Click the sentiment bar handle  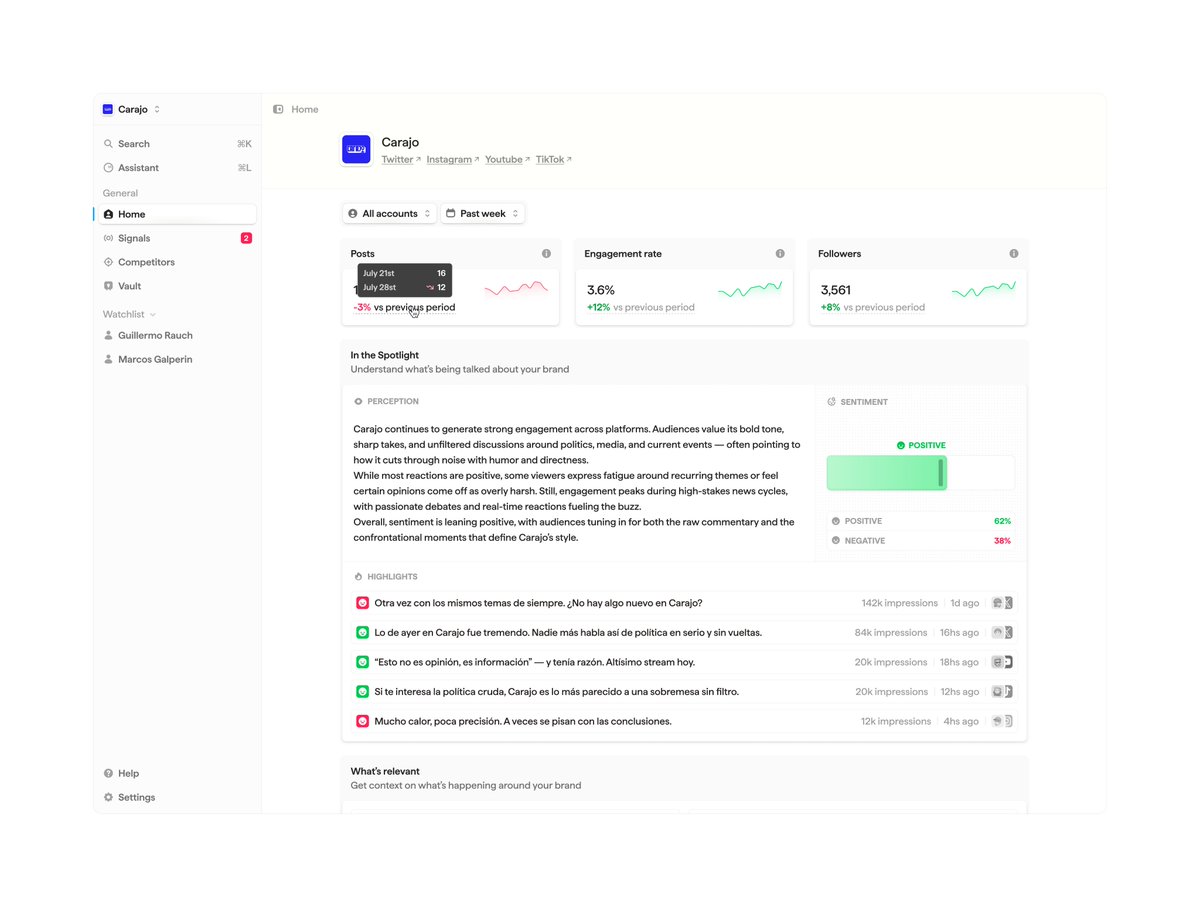[x=941, y=473]
